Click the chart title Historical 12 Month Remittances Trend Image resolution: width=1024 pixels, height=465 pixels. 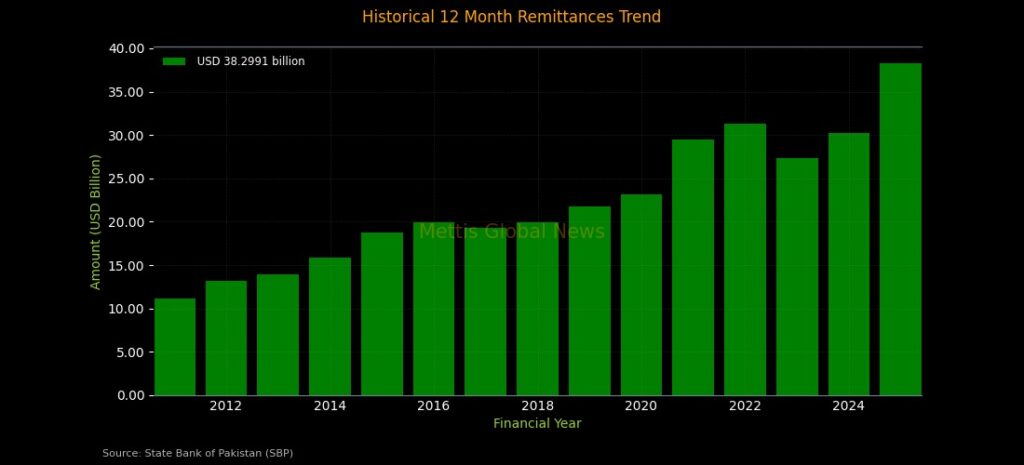click(x=511, y=17)
